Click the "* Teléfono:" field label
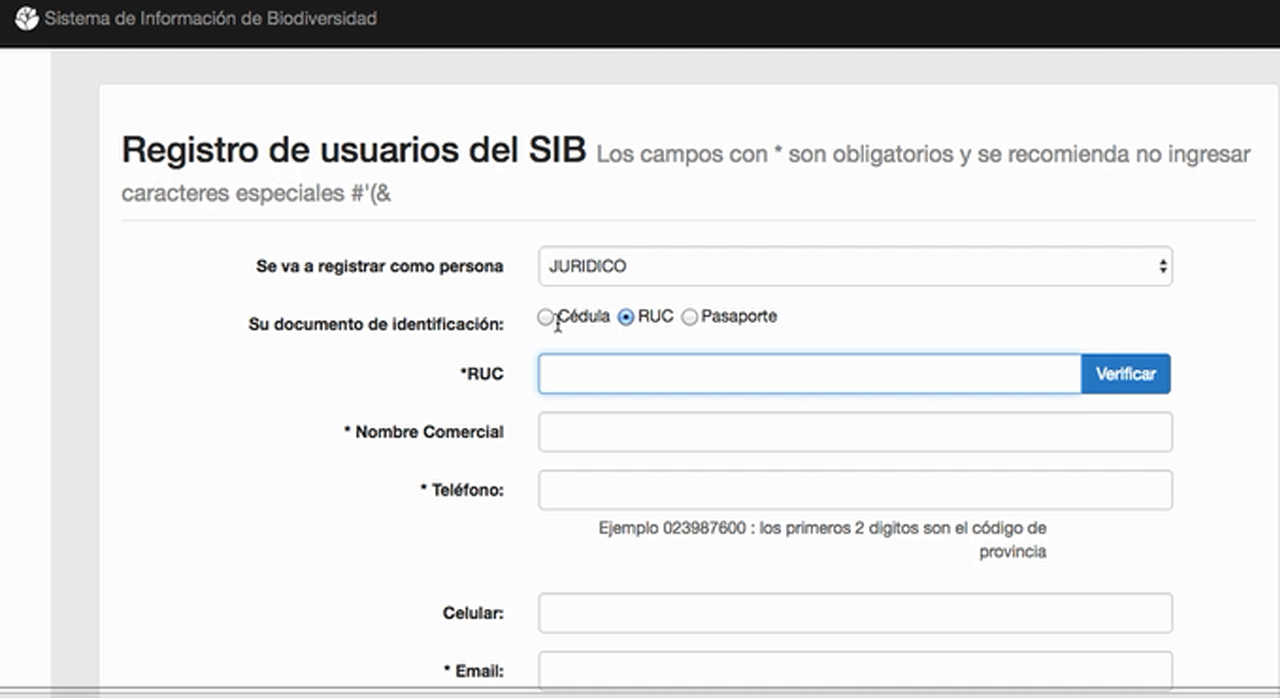 pos(461,490)
